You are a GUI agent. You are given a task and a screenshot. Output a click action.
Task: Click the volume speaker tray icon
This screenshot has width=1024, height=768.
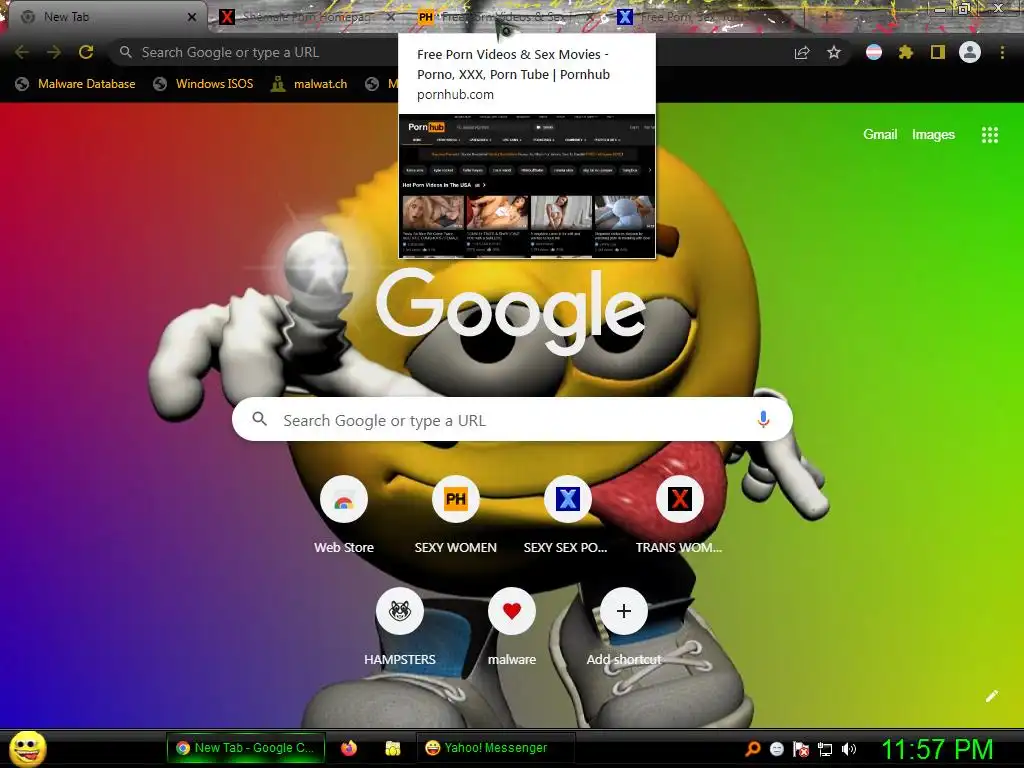coord(848,749)
